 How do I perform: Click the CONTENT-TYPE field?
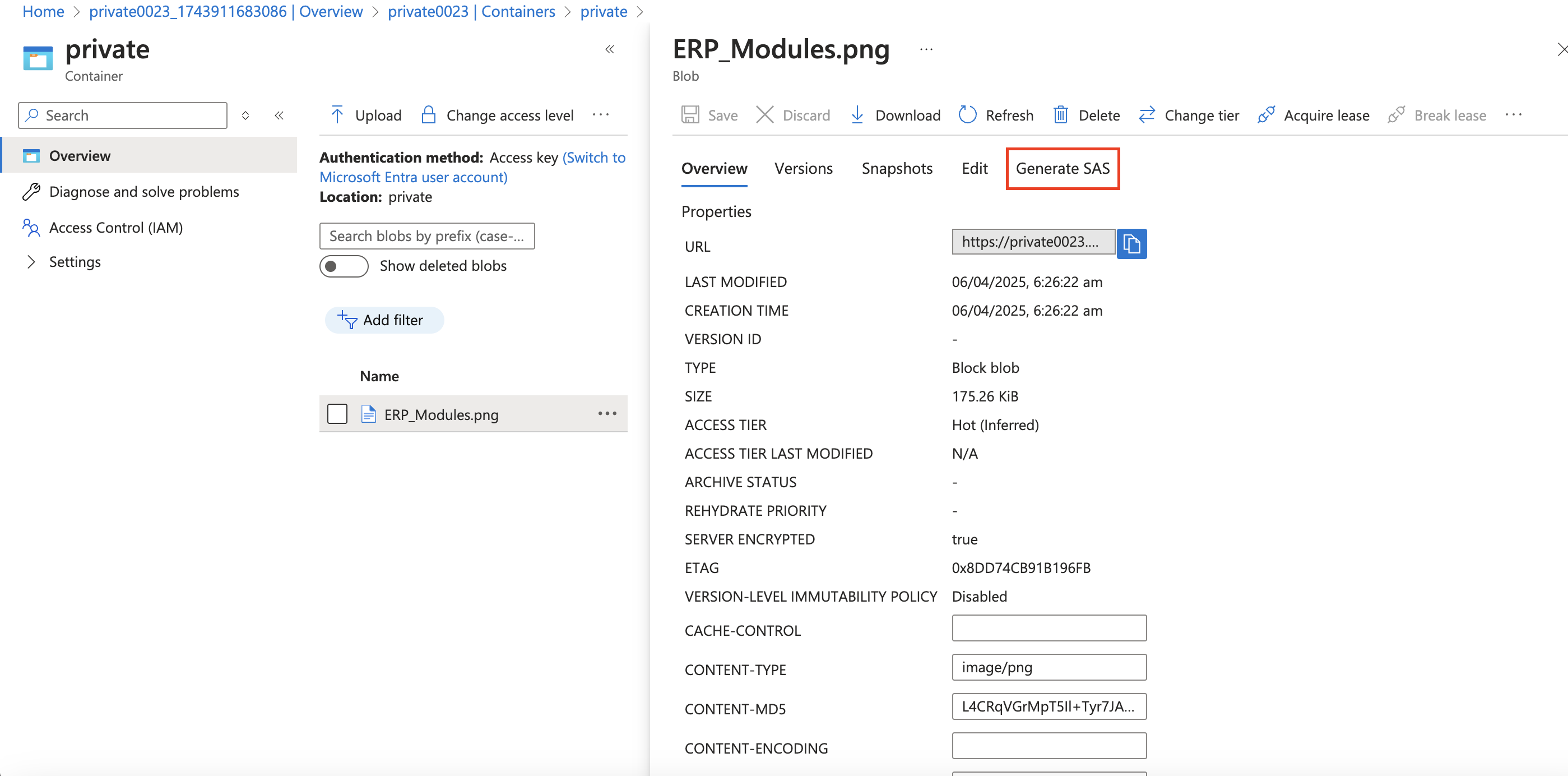click(x=1049, y=667)
